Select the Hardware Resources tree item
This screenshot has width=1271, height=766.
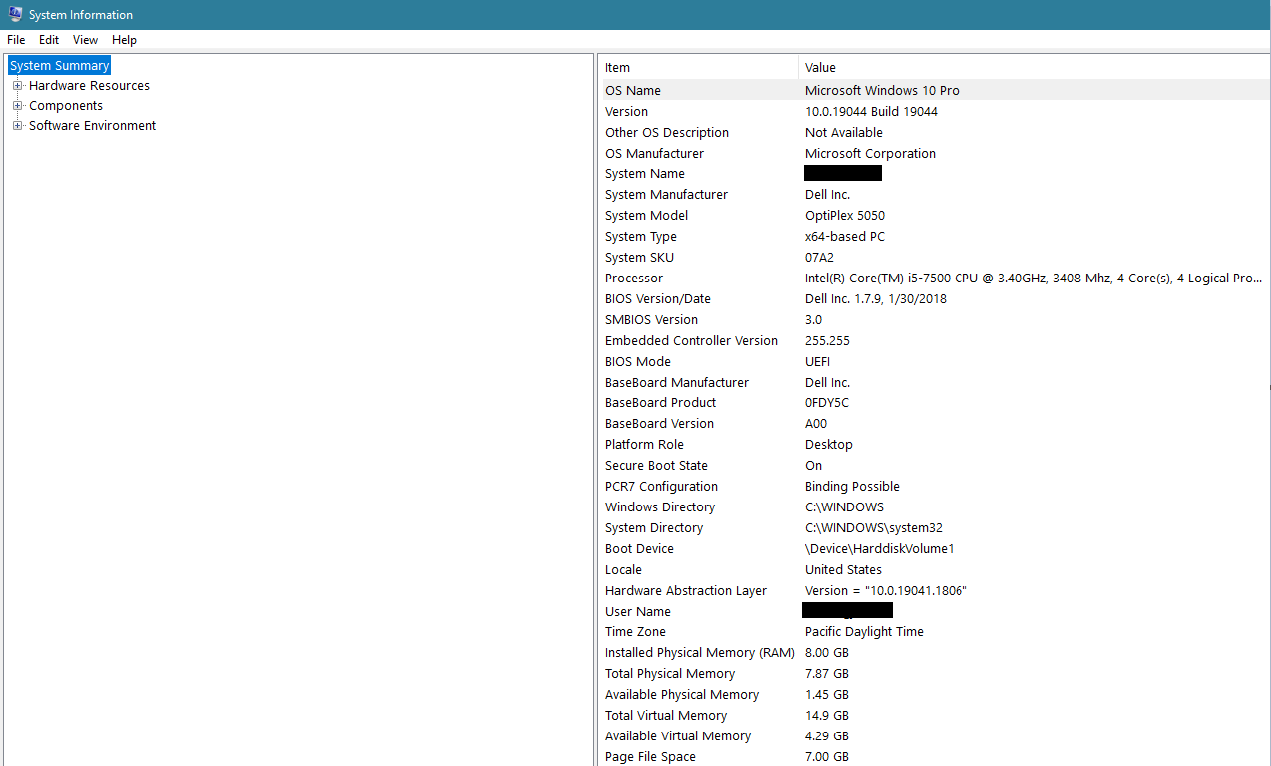point(89,86)
